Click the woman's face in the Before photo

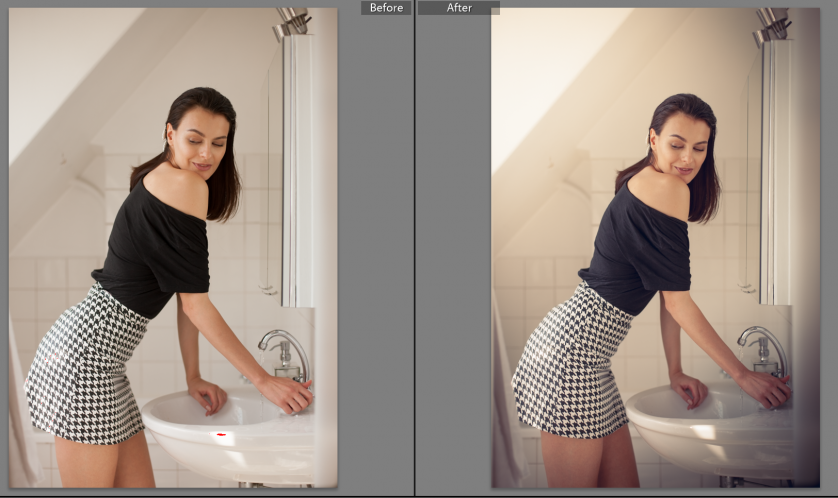click(x=195, y=138)
